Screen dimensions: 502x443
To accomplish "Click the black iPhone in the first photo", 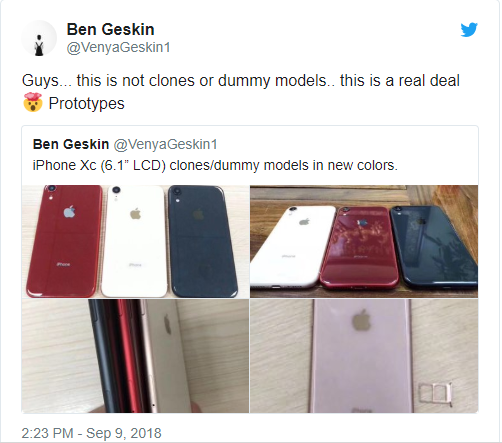I will (x=202, y=241).
